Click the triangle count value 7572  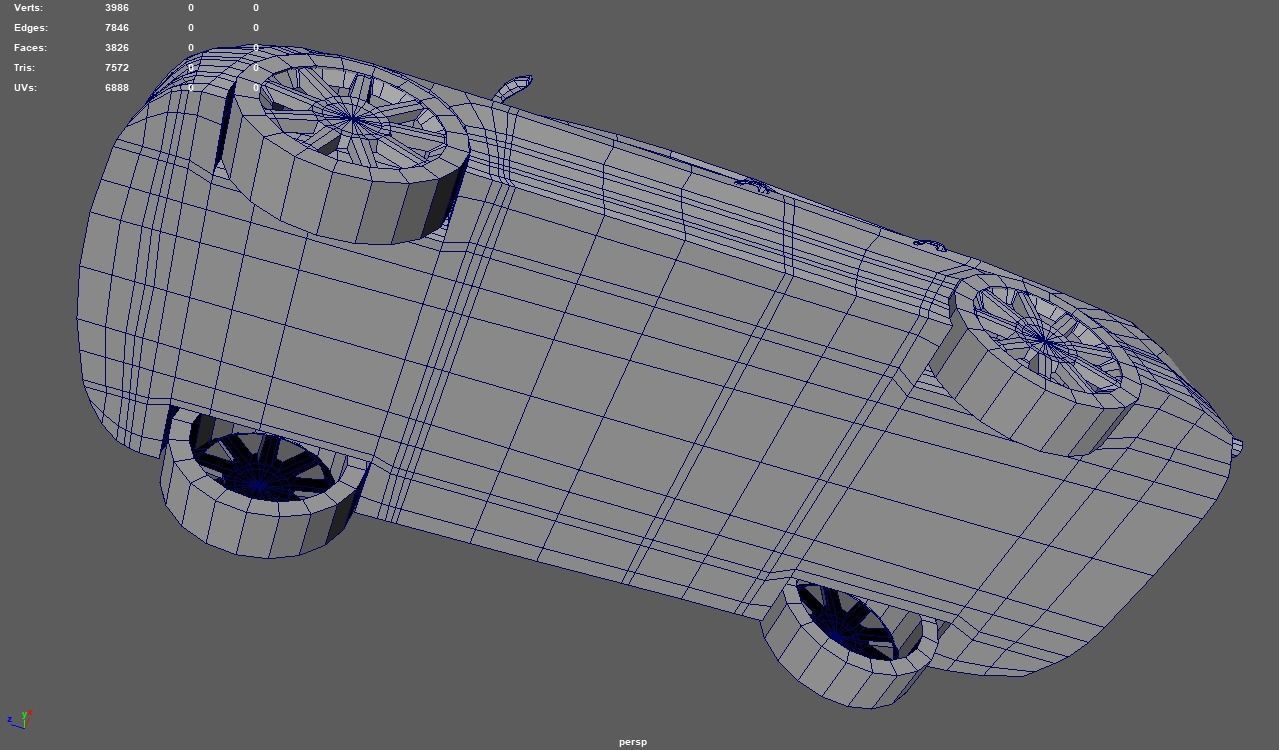click(117, 68)
